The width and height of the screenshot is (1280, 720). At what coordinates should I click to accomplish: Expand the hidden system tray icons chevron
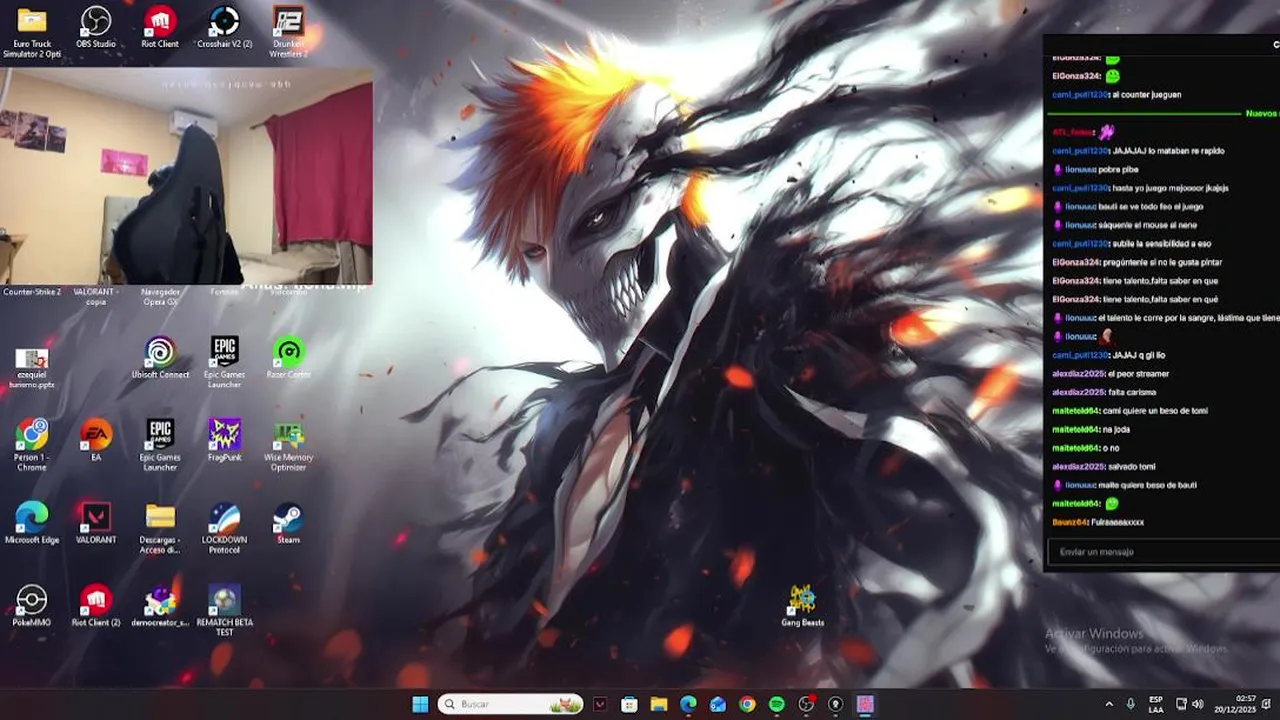[x=1108, y=704]
